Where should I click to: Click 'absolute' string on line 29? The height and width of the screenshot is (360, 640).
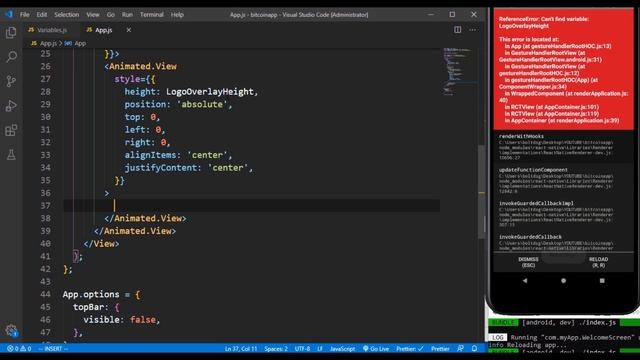click(x=202, y=104)
